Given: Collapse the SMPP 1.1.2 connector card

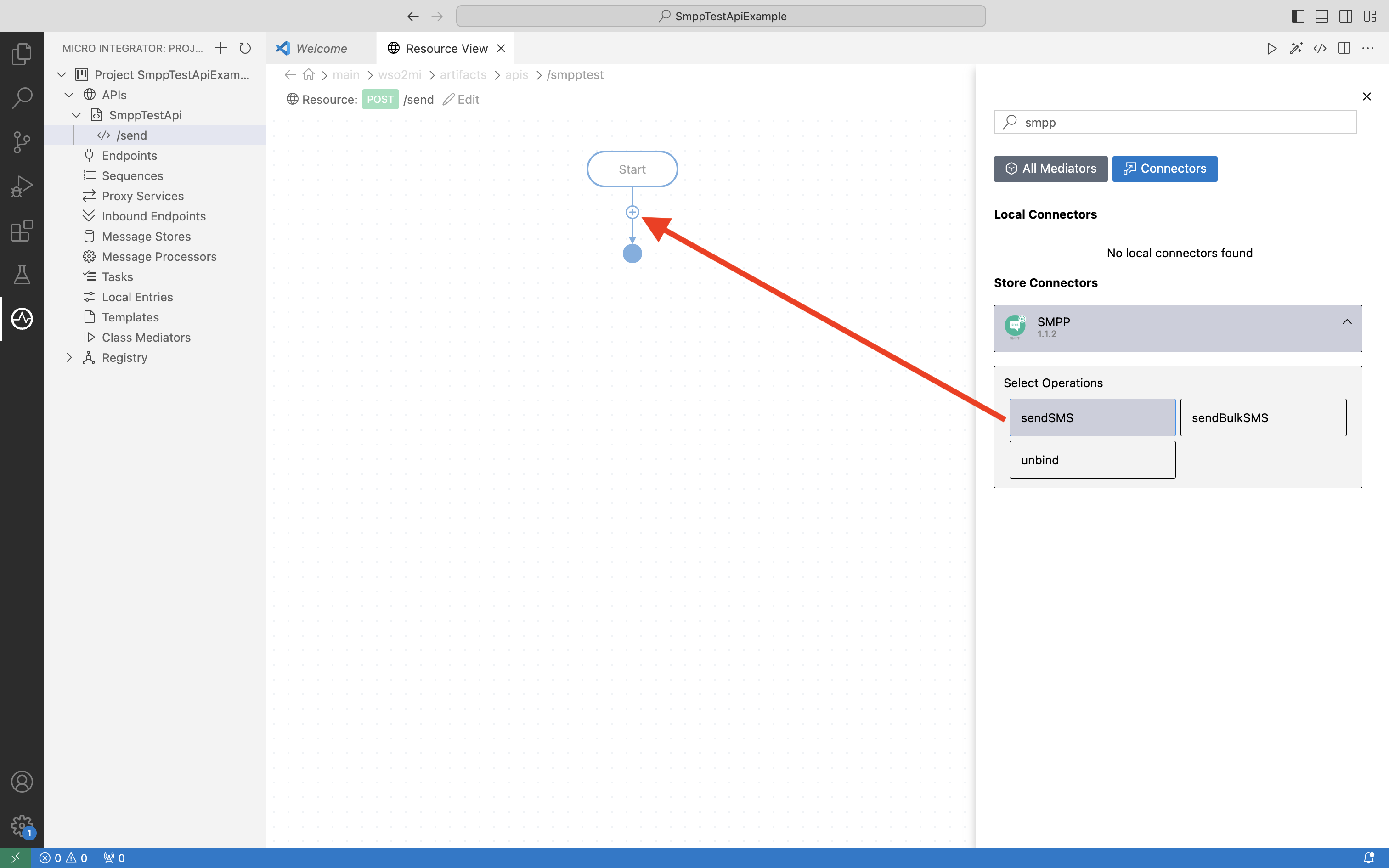Looking at the screenshot, I should 1347,322.
